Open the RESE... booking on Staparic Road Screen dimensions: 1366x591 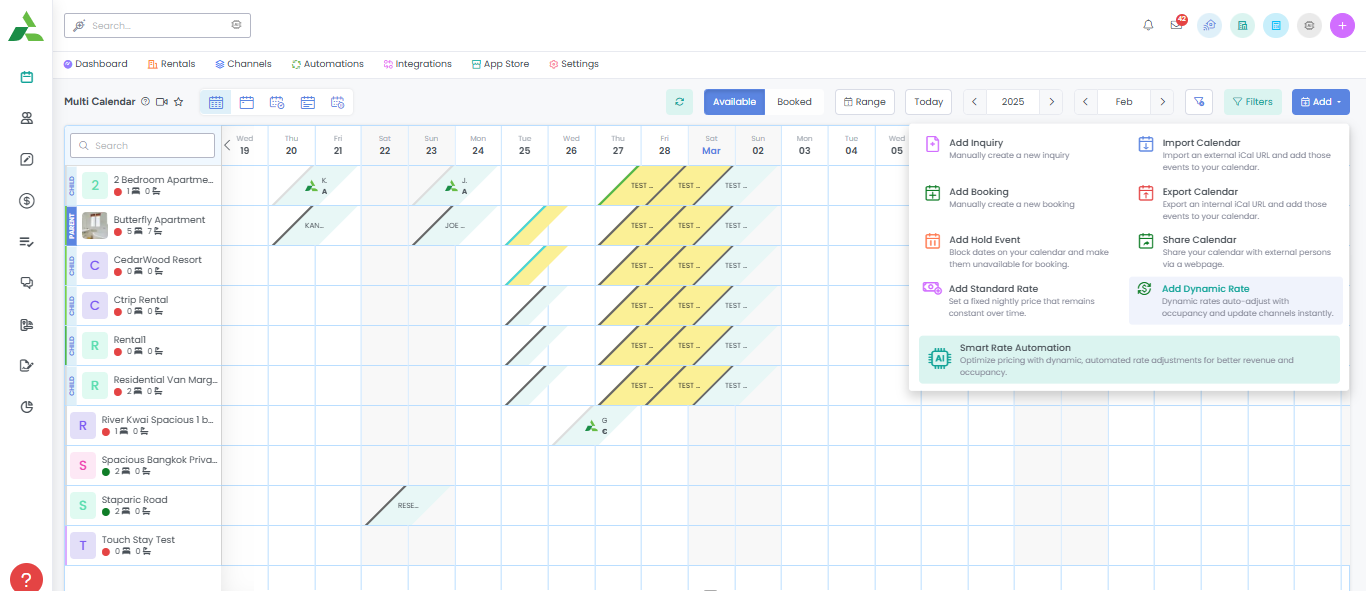click(x=408, y=505)
